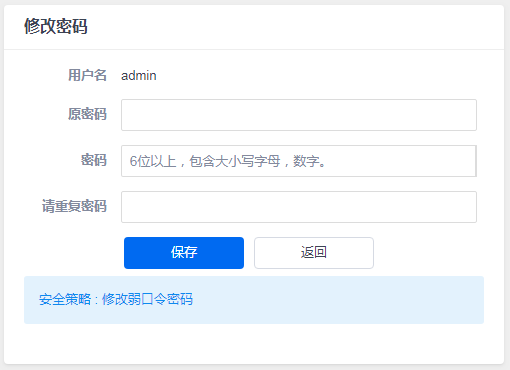Click the empty card area below the notice
This screenshot has height=370, width=510.
(254, 344)
